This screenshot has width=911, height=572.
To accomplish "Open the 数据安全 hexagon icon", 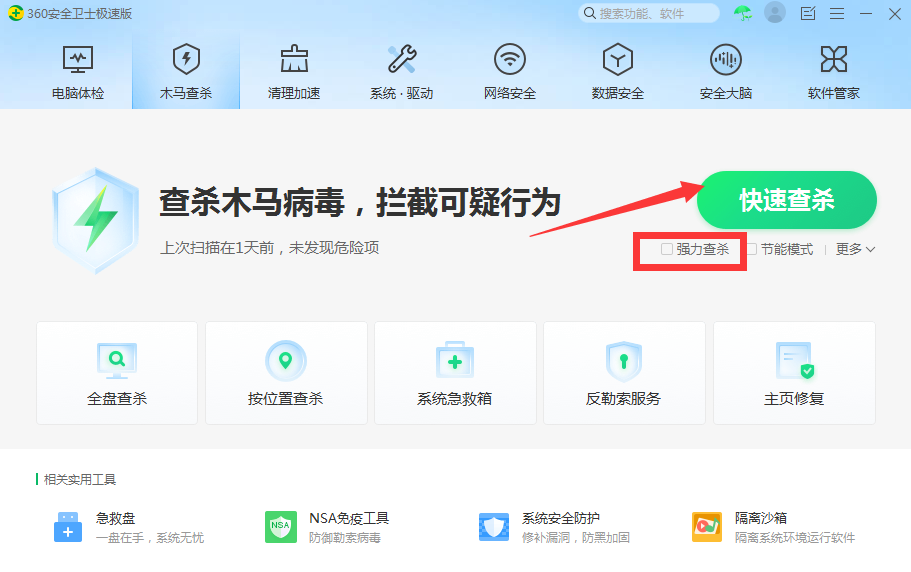I will (618, 59).
